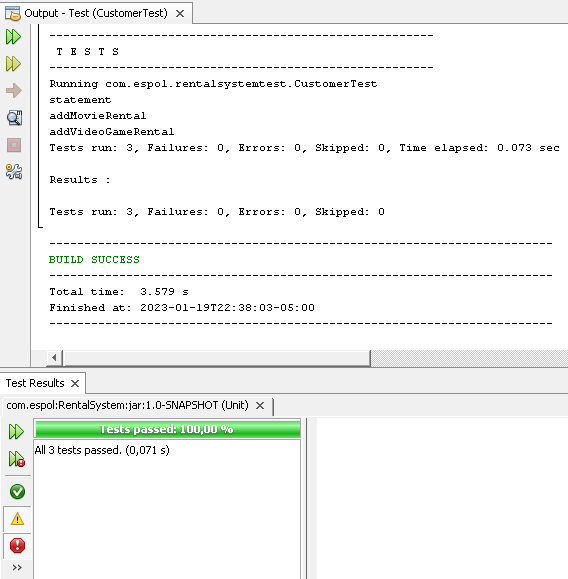The width and height of the screenshot is (568, 579).
Task: Click 'Tests run: 3' summary line ending 'Skipped: 0'
Action: (217, 212)
